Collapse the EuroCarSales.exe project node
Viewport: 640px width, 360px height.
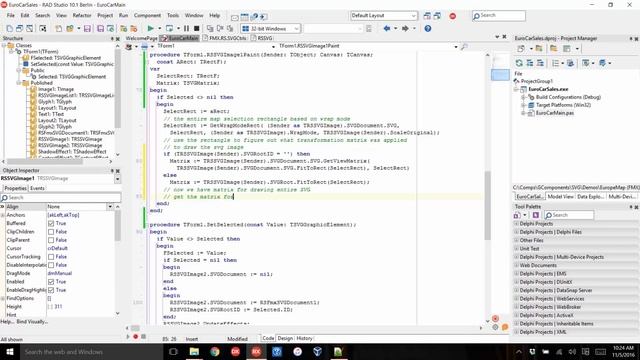[516, 89]
